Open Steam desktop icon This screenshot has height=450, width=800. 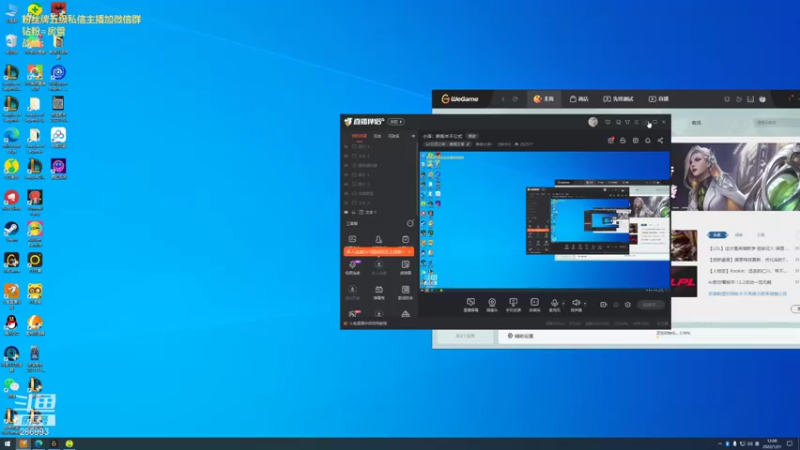point(11,232)
